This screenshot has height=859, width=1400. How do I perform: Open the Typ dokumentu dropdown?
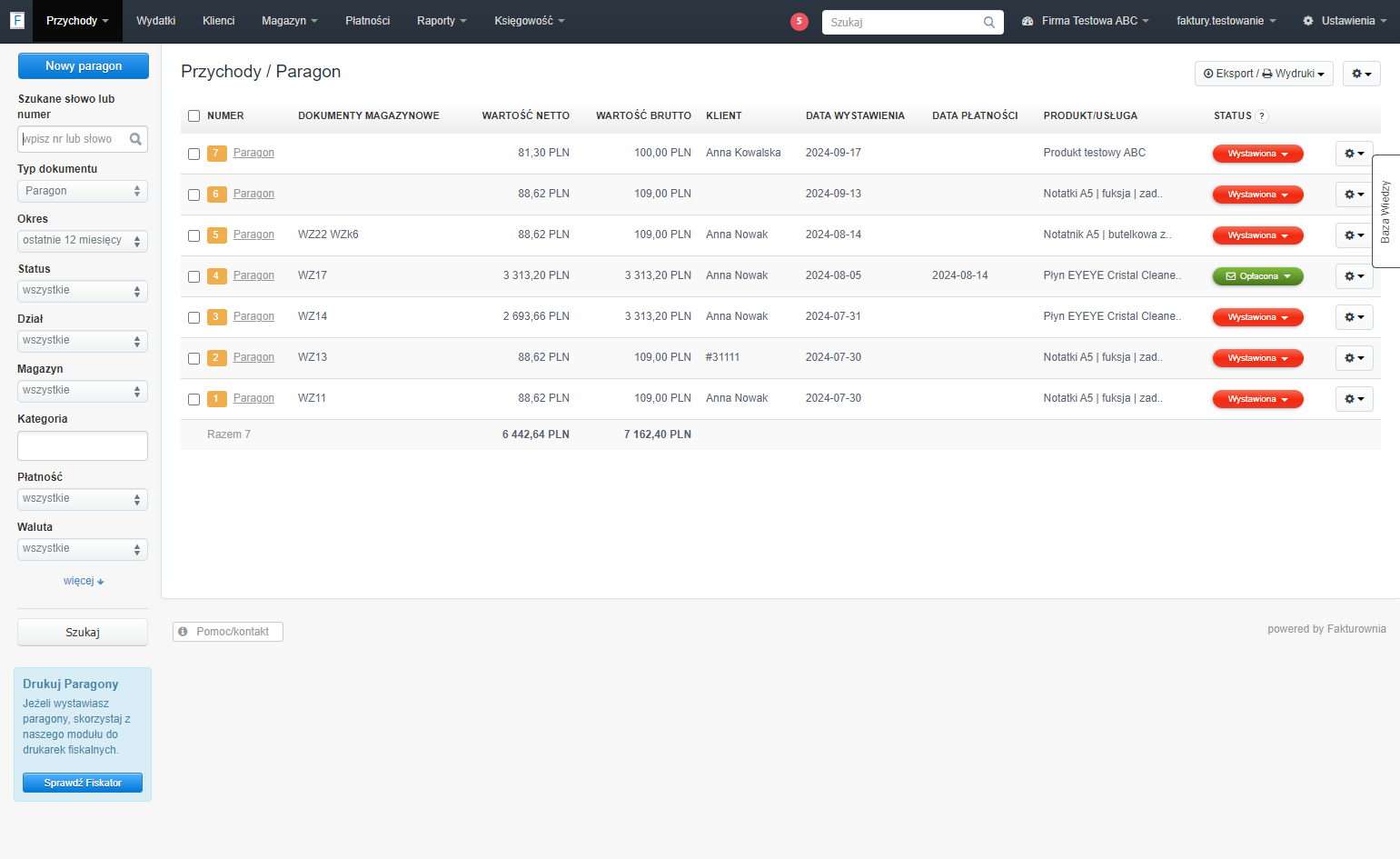click(x=83, y=191)
